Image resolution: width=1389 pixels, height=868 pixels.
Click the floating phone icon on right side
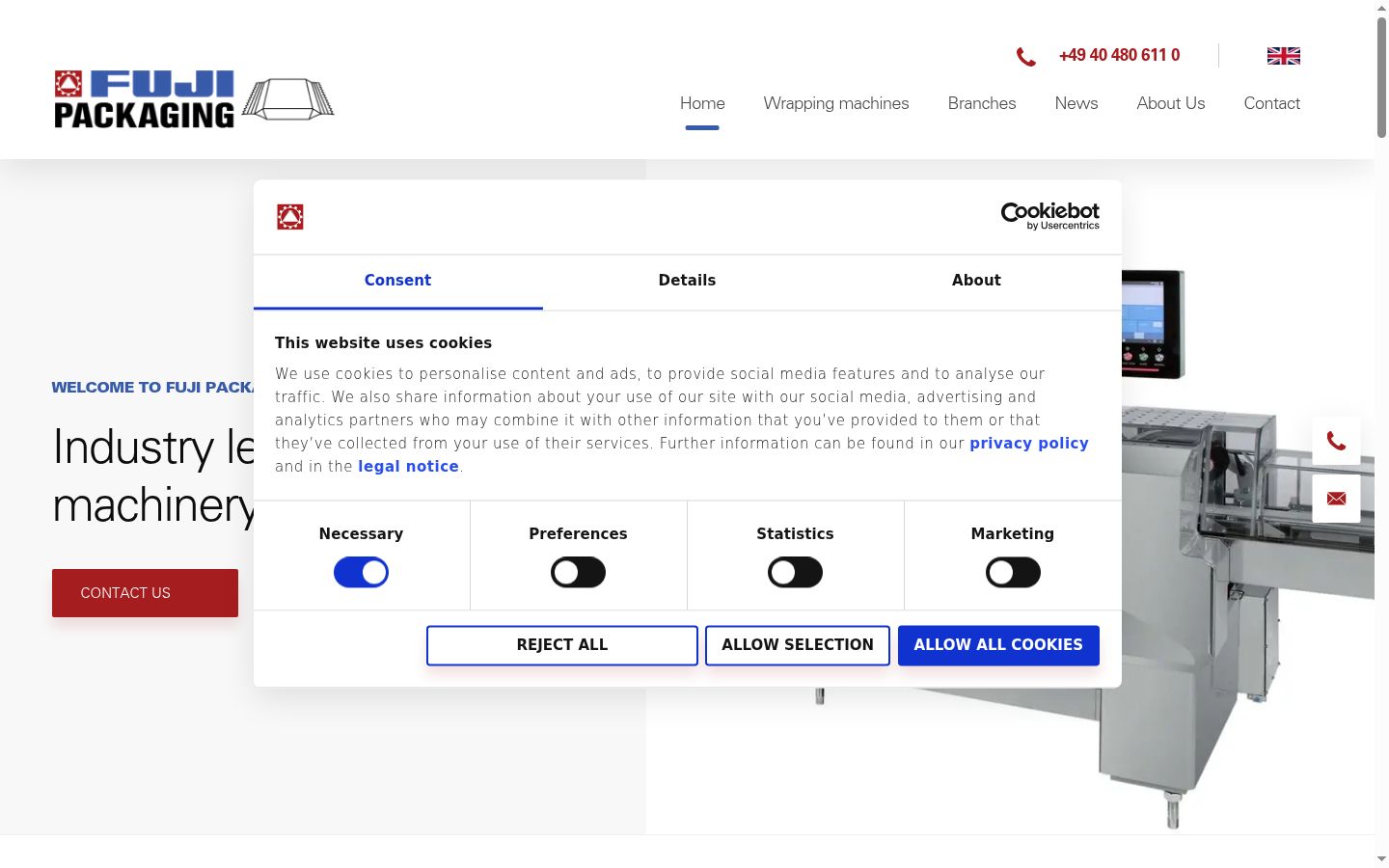click(x=1336, y=441)
